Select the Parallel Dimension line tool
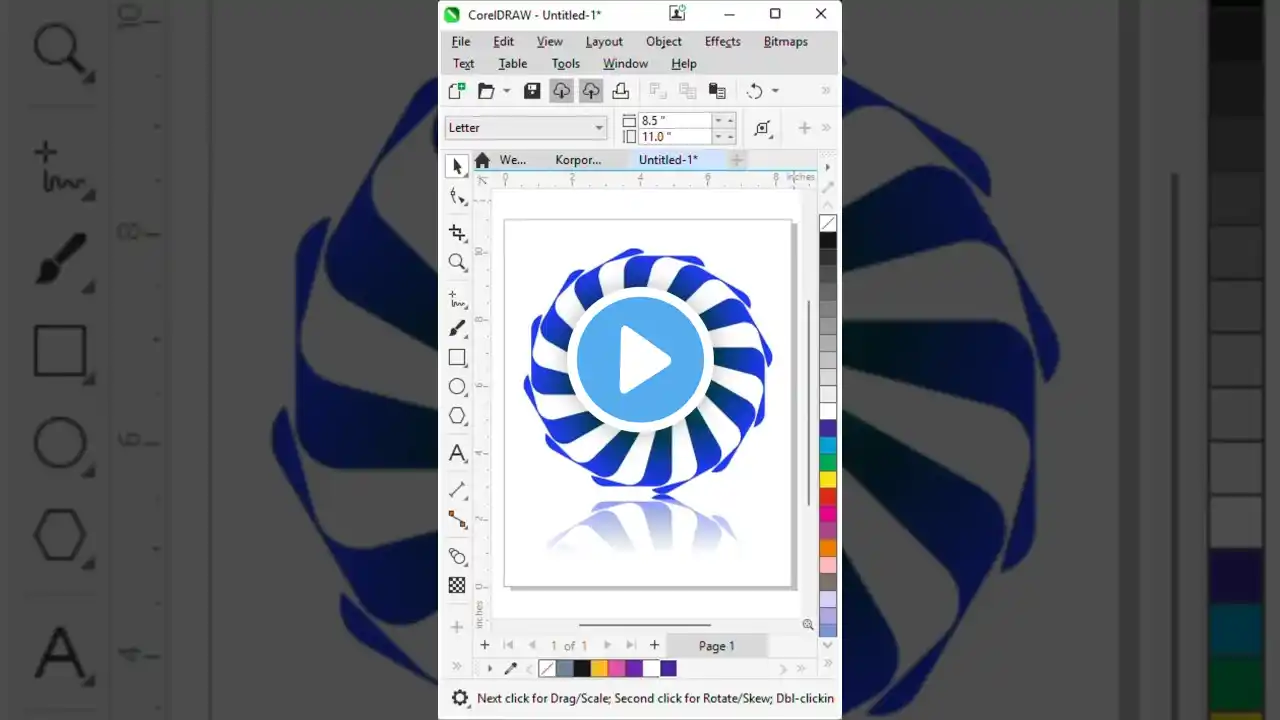The width and height of the screenshot is (1280, 720). (x=458, y=490)
